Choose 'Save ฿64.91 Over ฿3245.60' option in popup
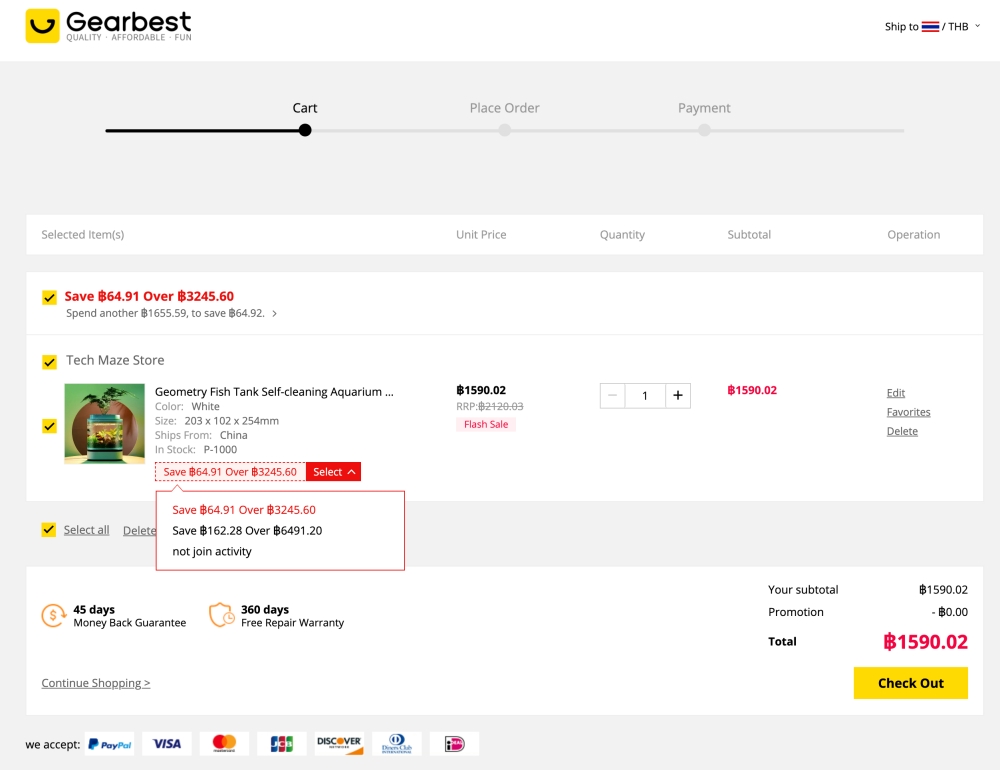This screenshot has height=770, width=1000. 244,510
